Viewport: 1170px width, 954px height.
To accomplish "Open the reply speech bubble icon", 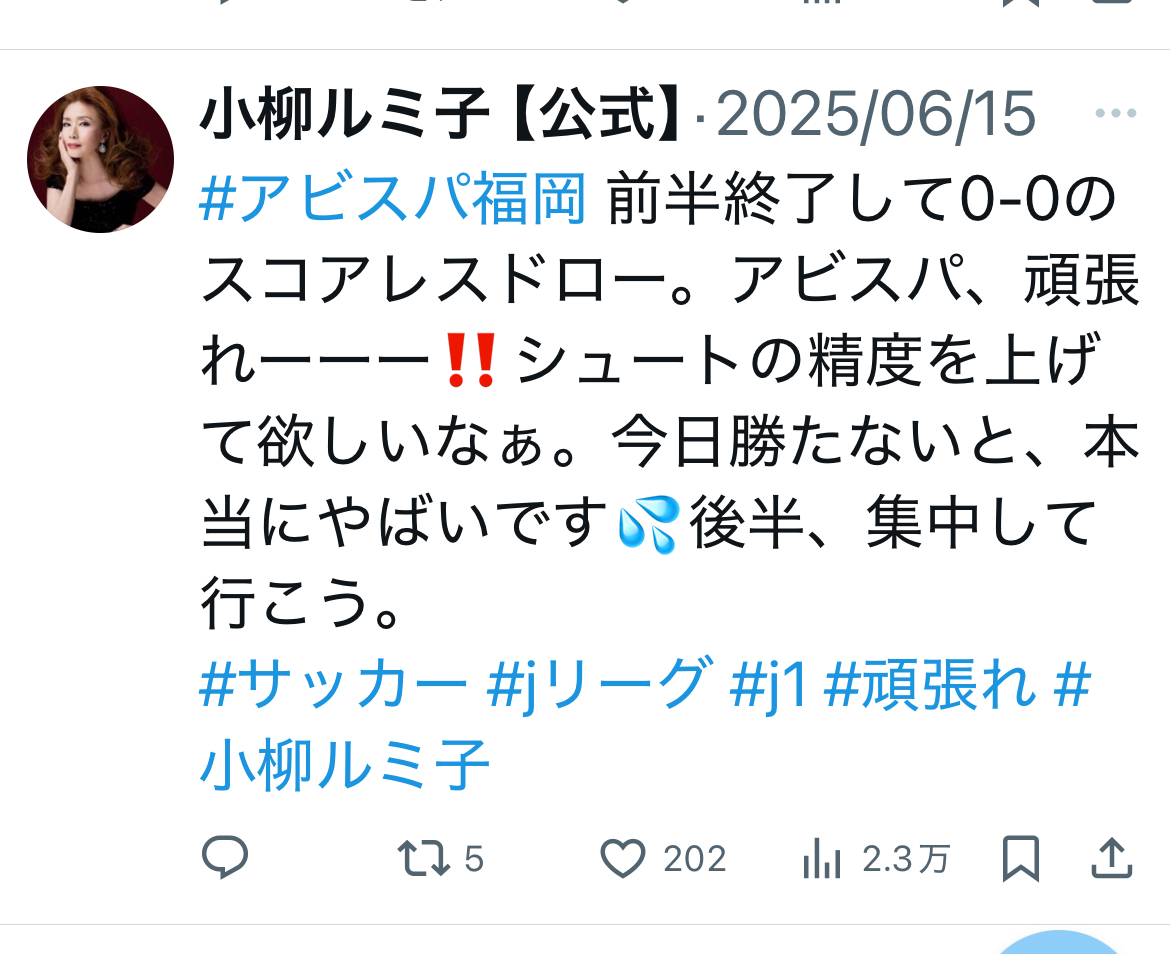I will click(225, 857).
